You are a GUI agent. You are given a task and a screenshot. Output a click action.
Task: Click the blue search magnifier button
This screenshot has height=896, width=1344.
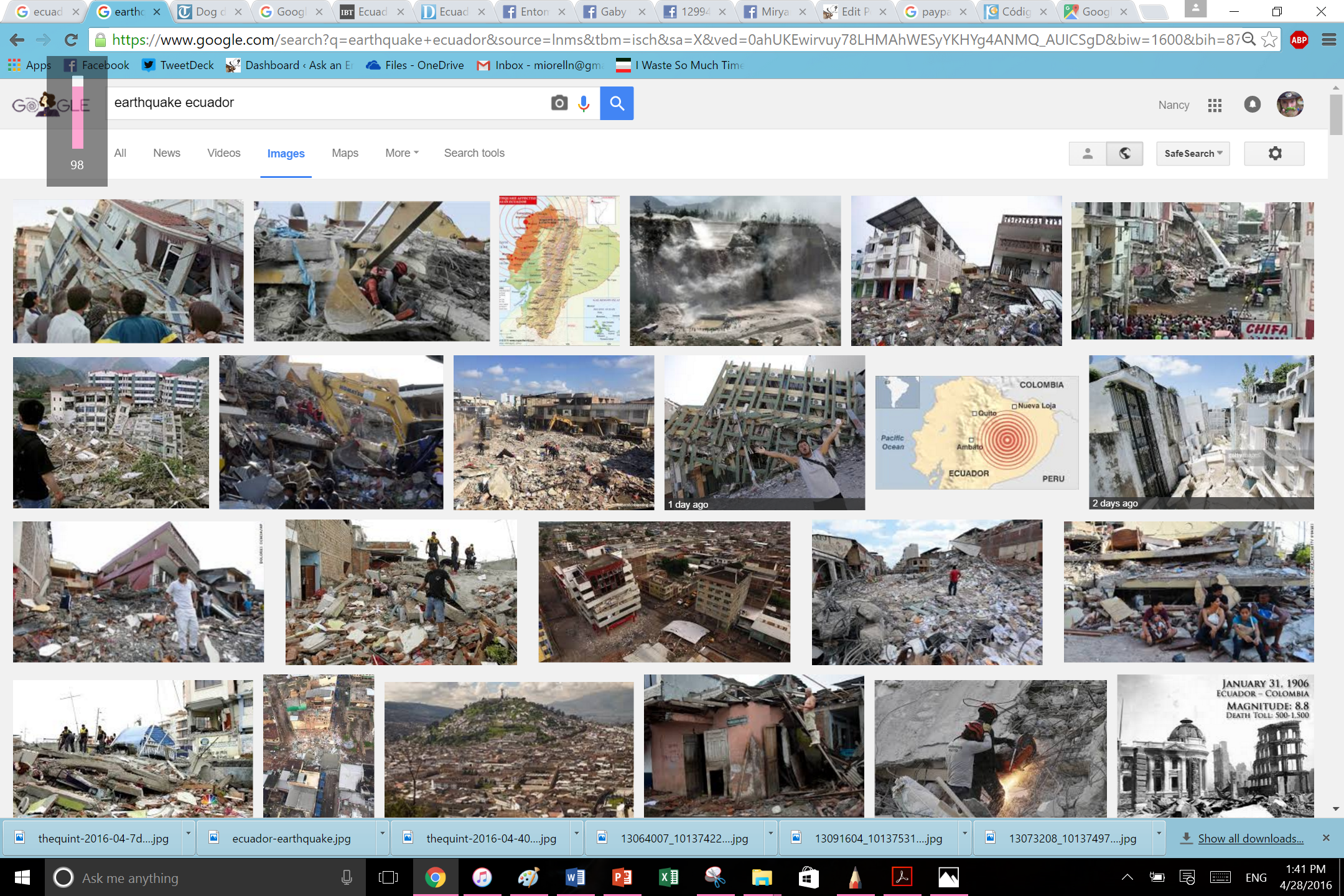[616, 103]
